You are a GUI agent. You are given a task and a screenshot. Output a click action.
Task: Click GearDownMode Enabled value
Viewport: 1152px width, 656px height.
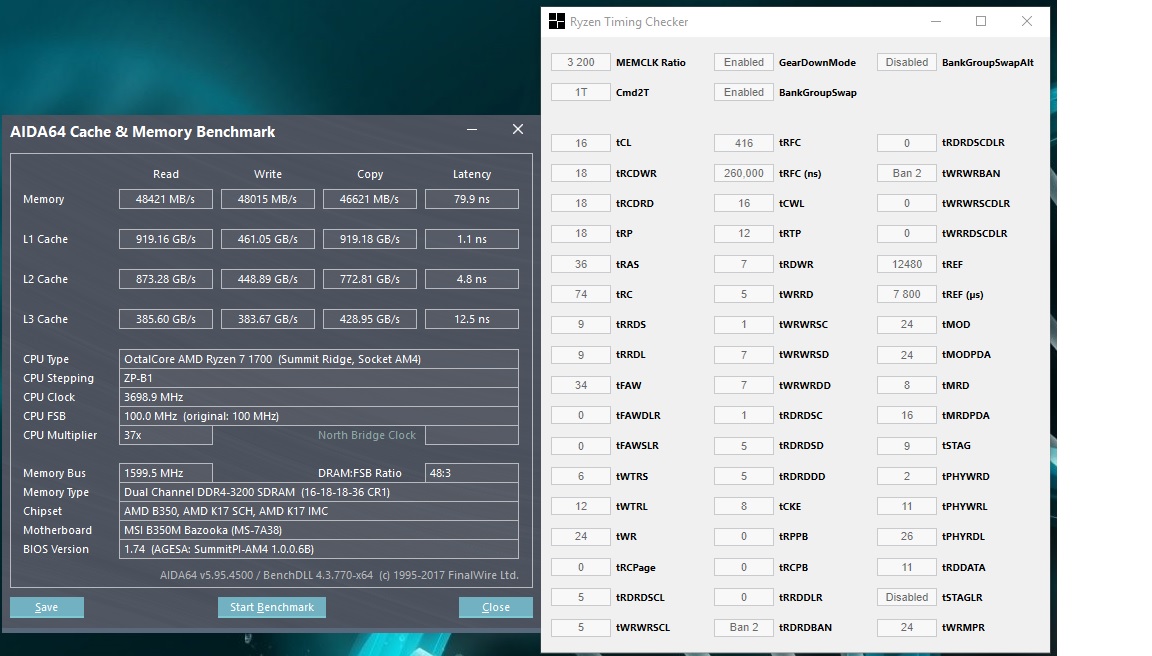[744, 62]
